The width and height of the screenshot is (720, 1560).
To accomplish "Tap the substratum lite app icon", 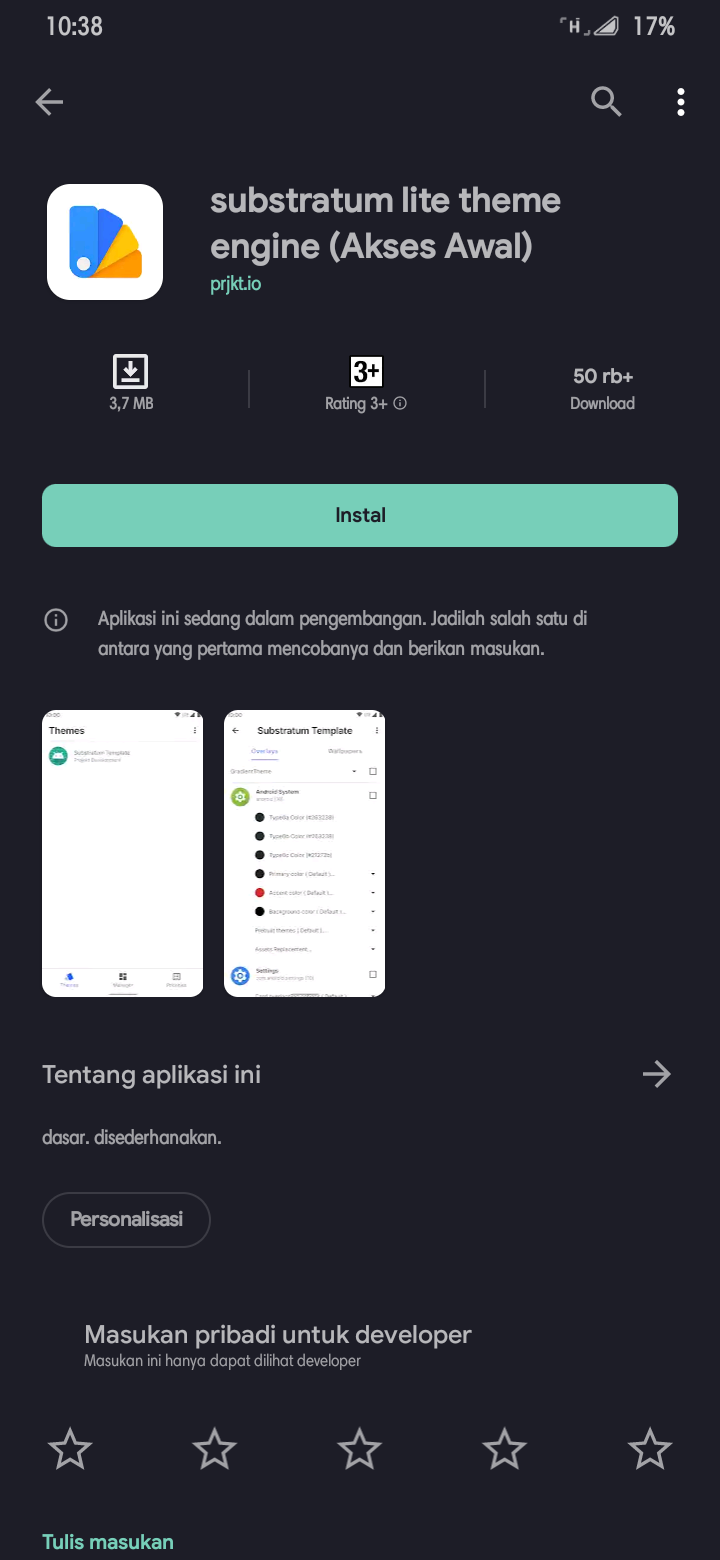I will click(105, 242).
